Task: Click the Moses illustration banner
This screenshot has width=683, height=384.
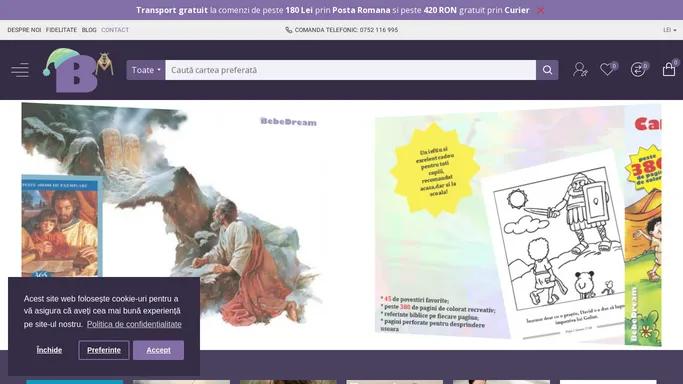Action: point(174,218)
